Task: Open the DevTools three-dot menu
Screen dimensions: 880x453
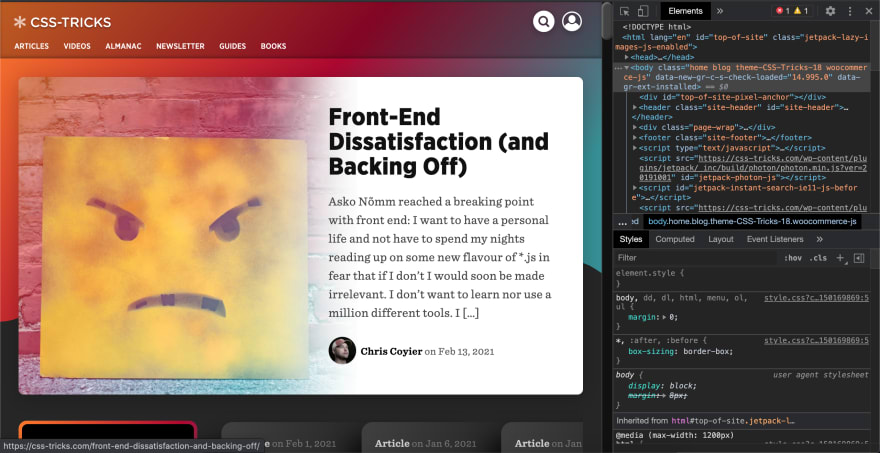Action: pyautogui.click(x=850, y=11)
